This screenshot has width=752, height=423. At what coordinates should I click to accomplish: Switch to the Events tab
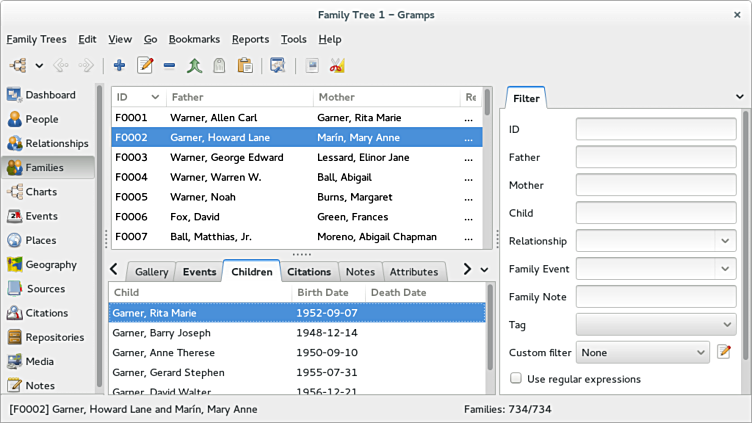coord(199,272)
